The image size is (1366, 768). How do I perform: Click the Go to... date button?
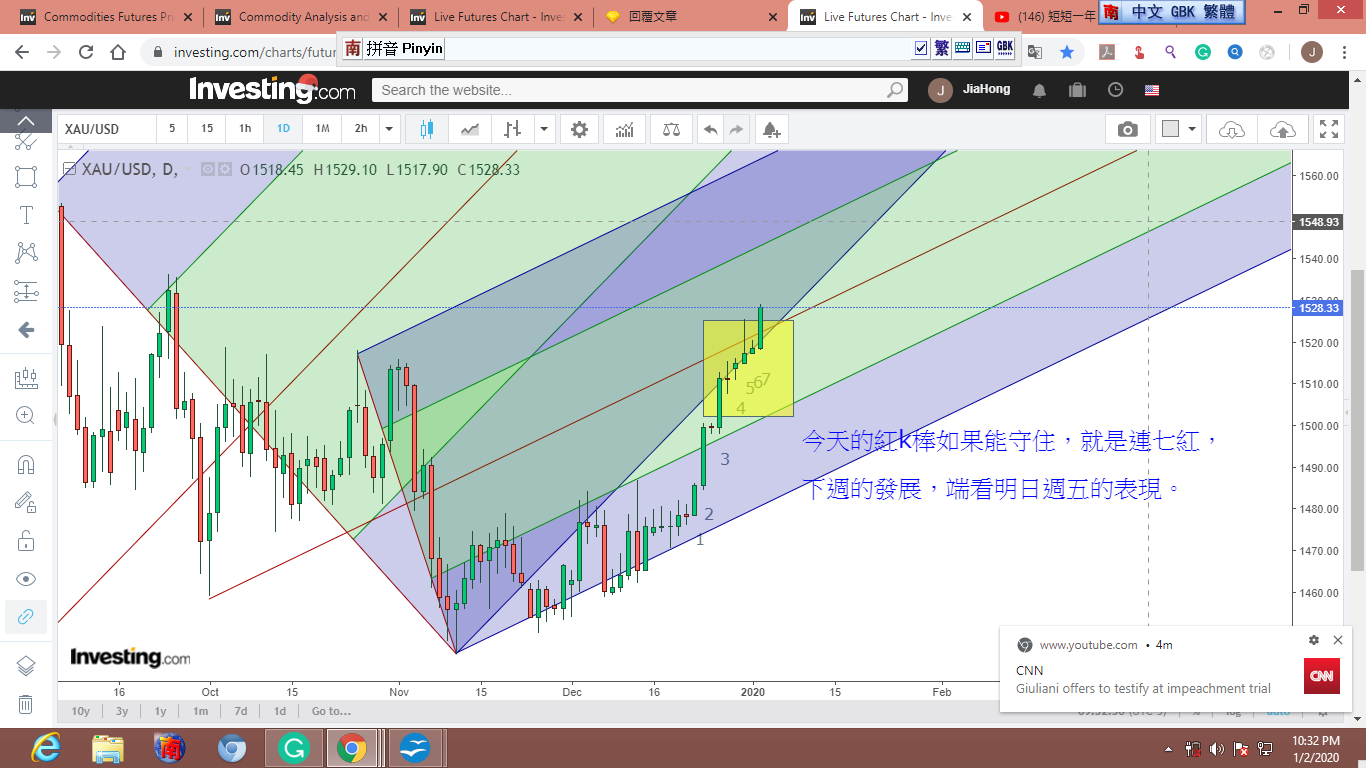[331, 711]
